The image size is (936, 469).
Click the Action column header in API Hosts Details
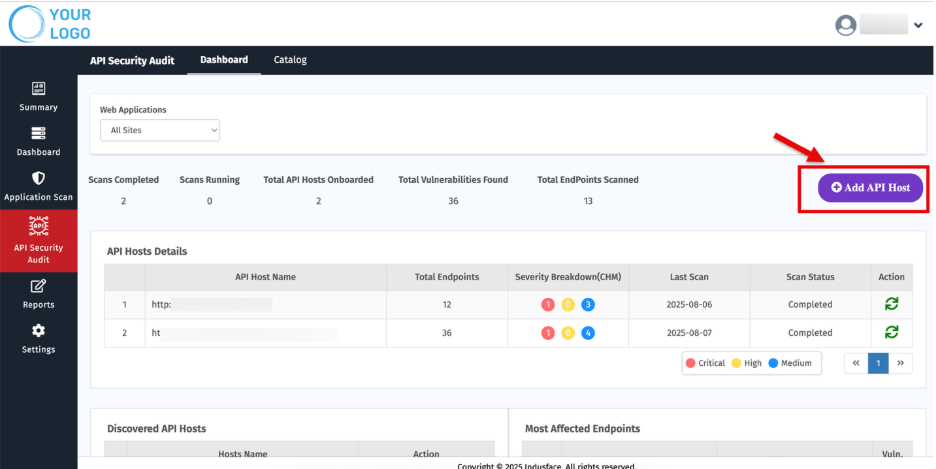(891, 277)
